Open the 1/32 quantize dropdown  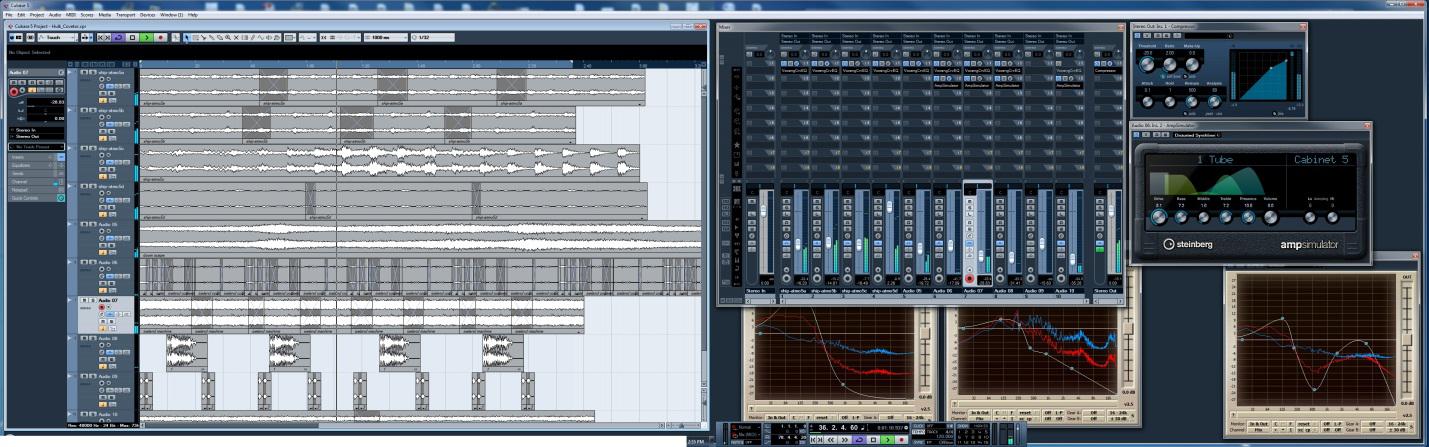[x=432, y=37]
